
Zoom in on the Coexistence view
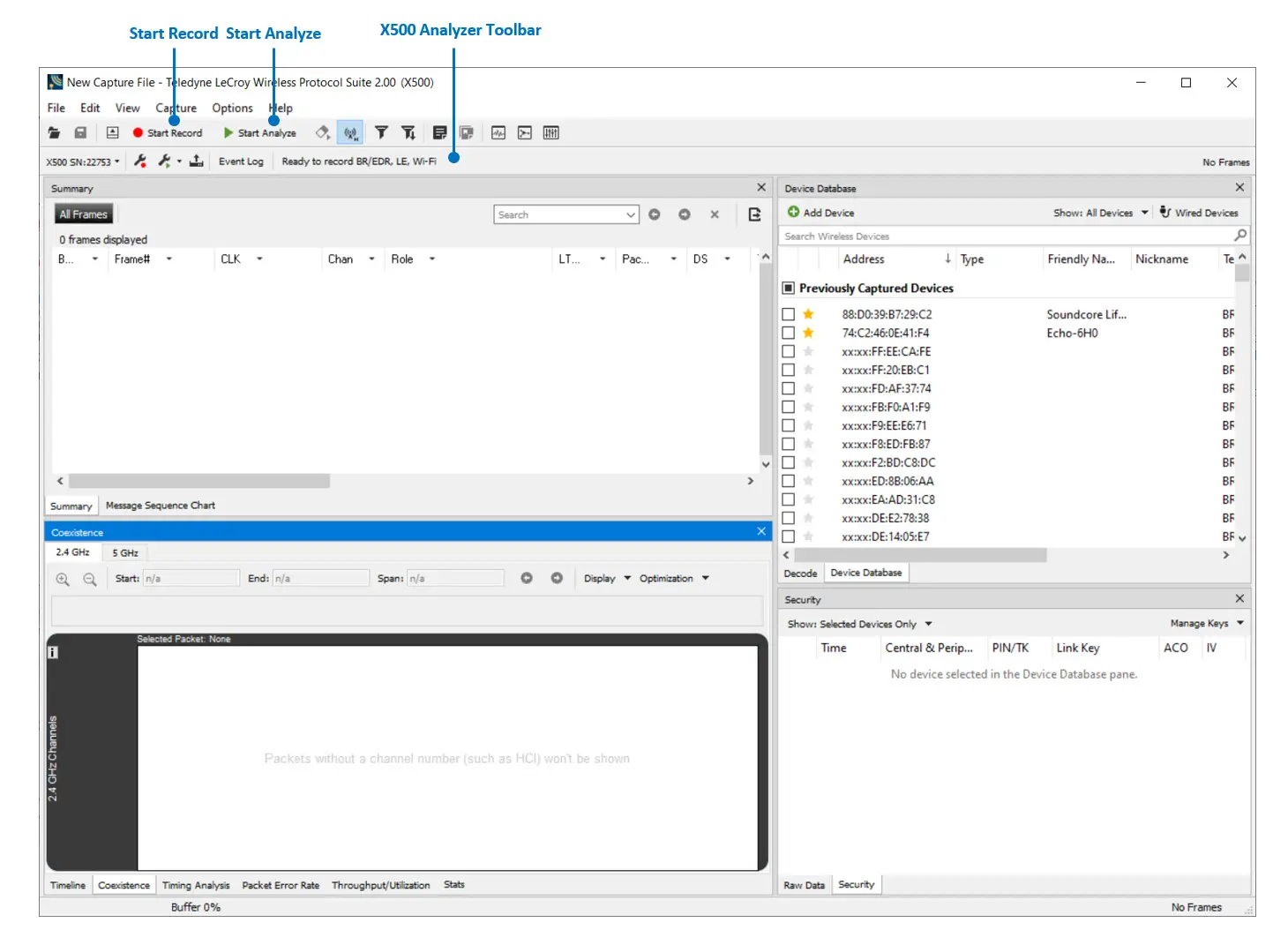point(63,579)
